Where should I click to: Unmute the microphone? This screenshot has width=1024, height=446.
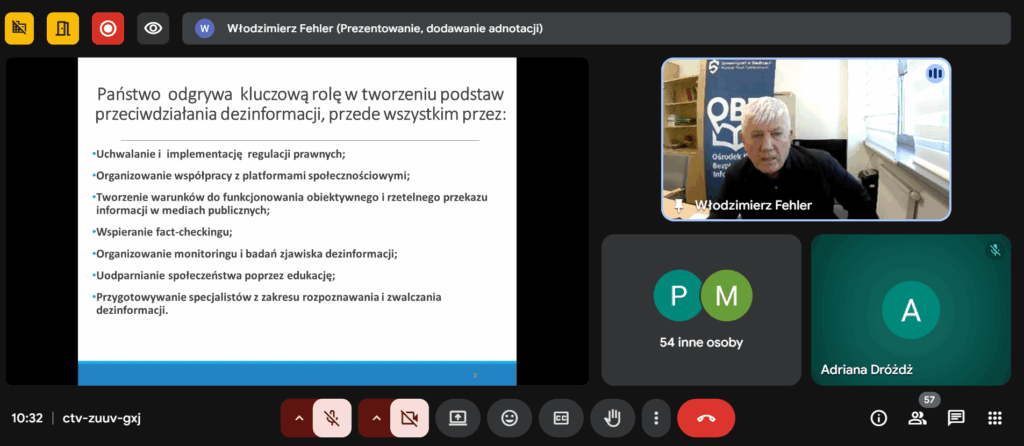click(331, 418)
